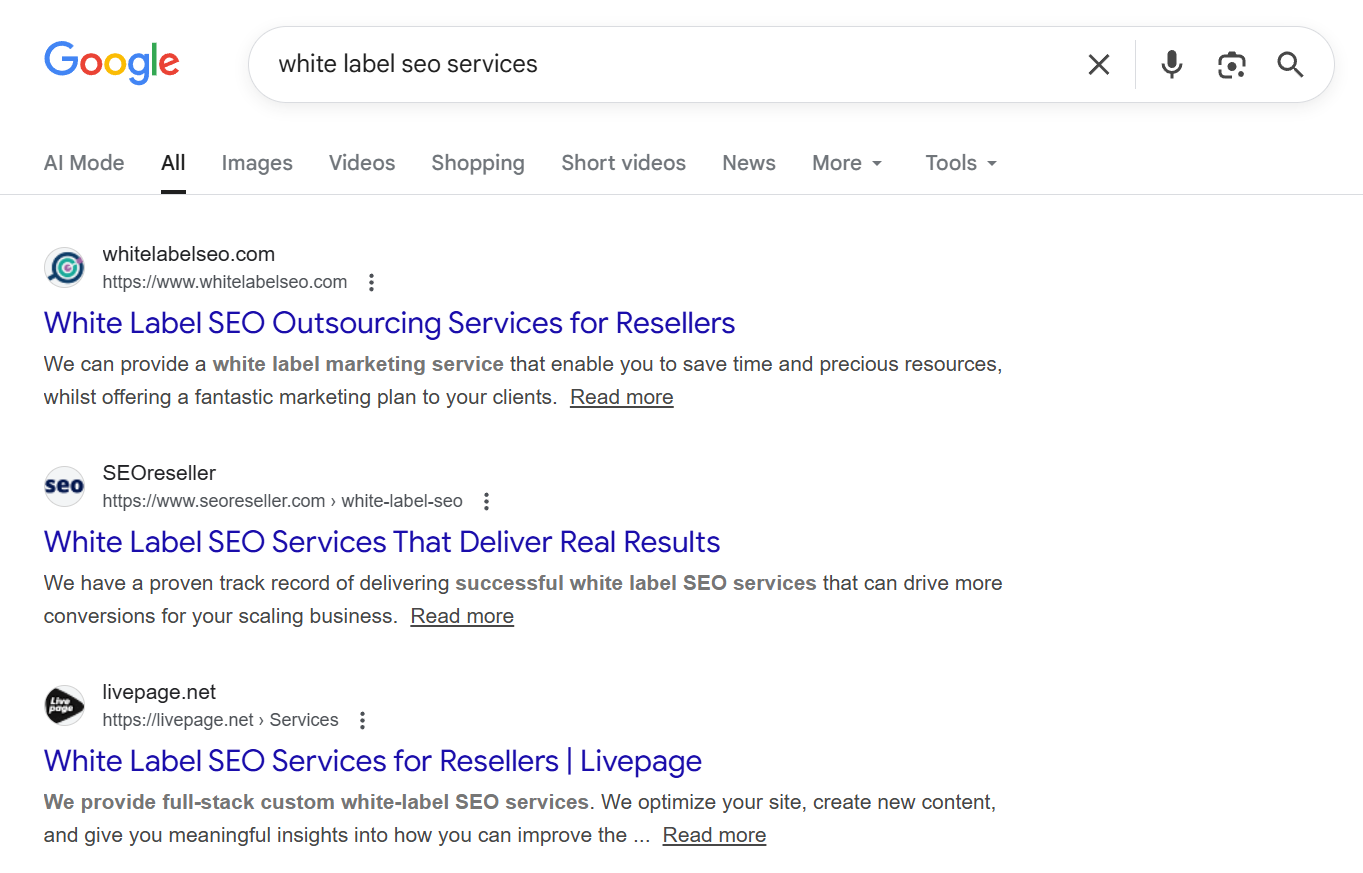Switch to the News tab
This screenshot has height=873, width=1363.
pos(748,162)
